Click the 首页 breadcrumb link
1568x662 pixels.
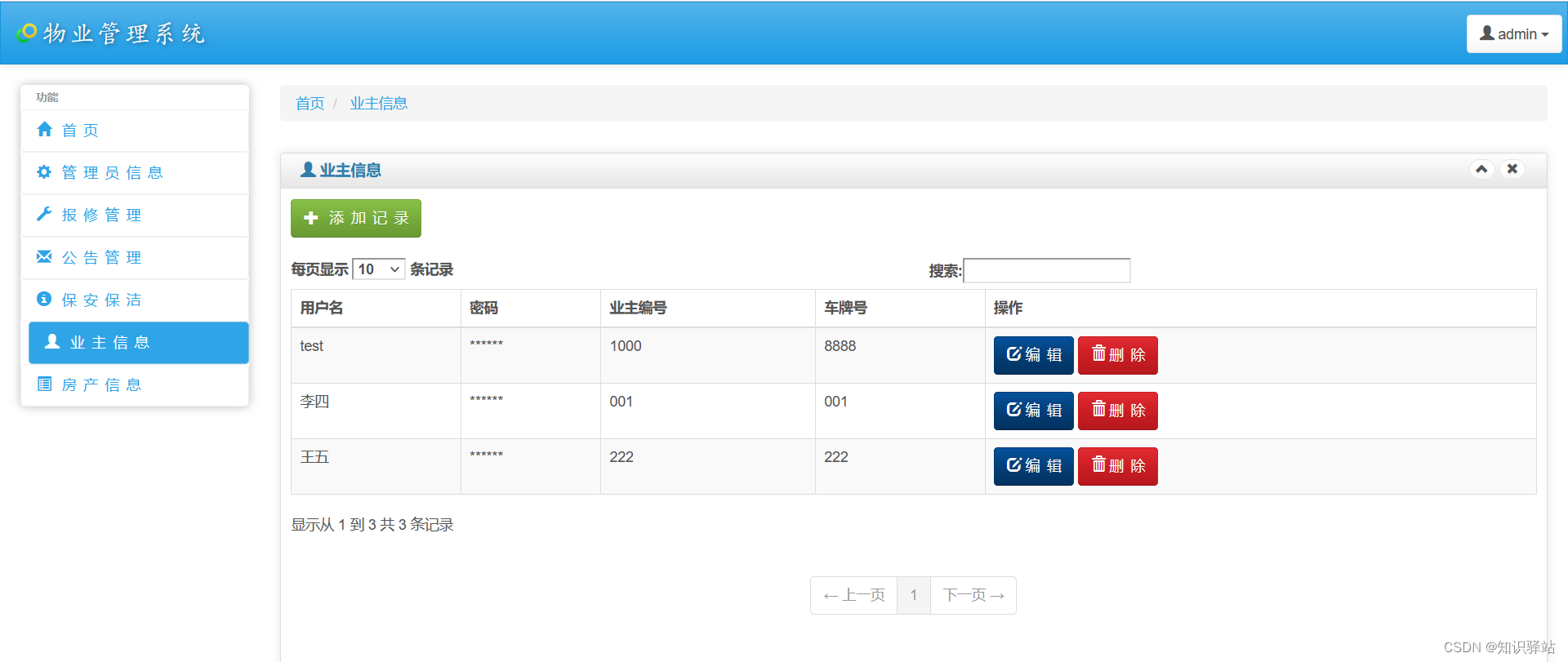coord(310,104)
